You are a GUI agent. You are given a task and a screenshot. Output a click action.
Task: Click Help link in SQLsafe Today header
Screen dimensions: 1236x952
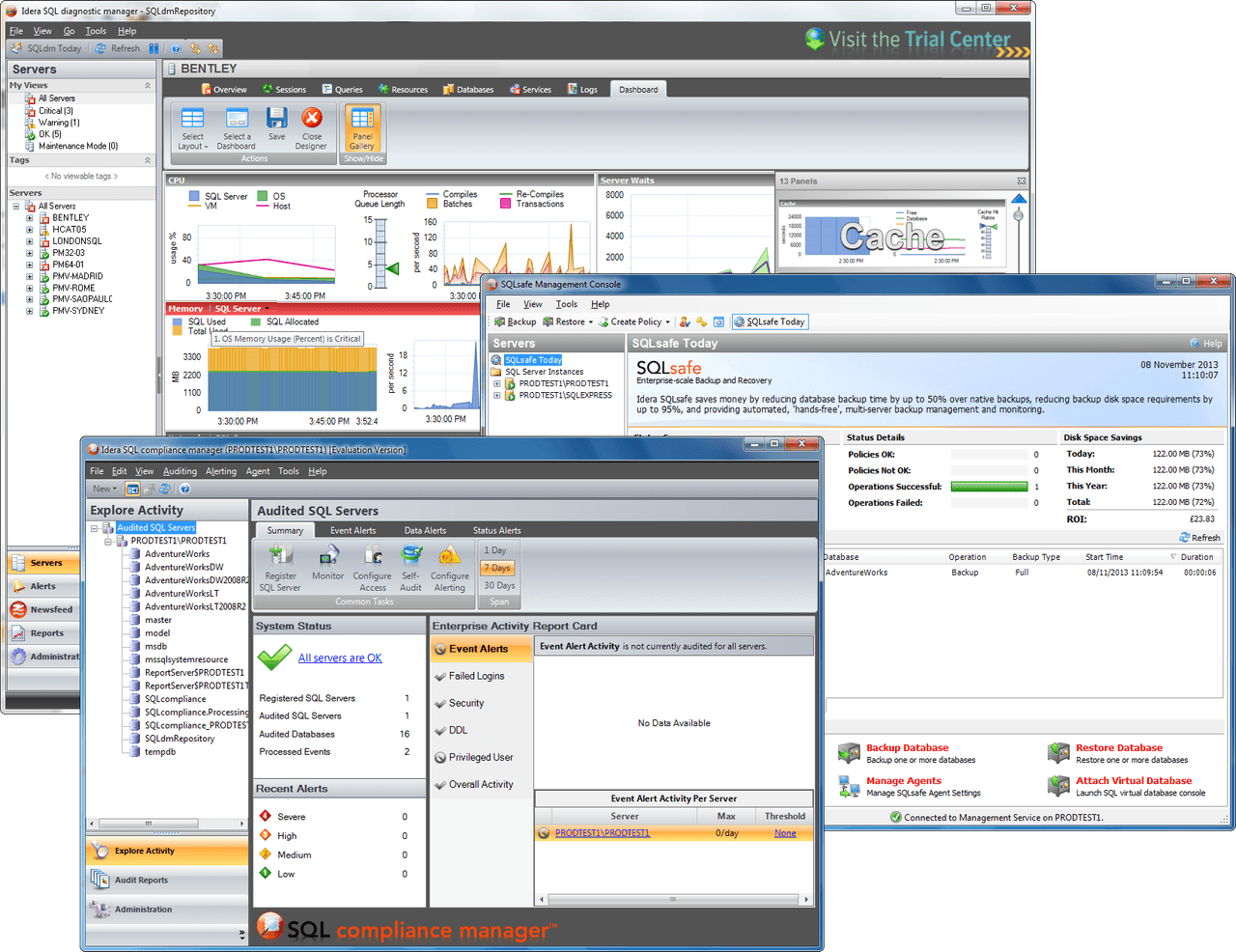click(x=1206, y=344)
